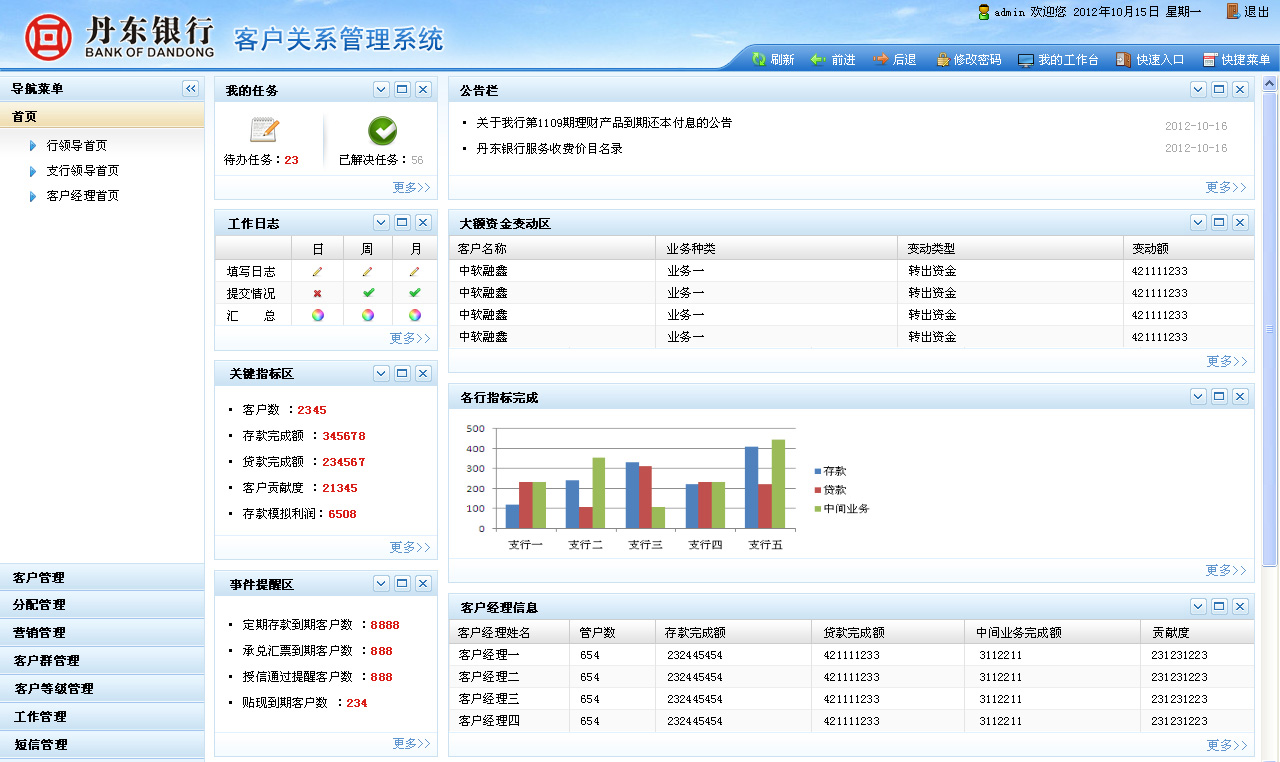This screenshot has height=762, width=1280.
Task: Click the back (后退) arrow icon
Action: tap(880, 60)
